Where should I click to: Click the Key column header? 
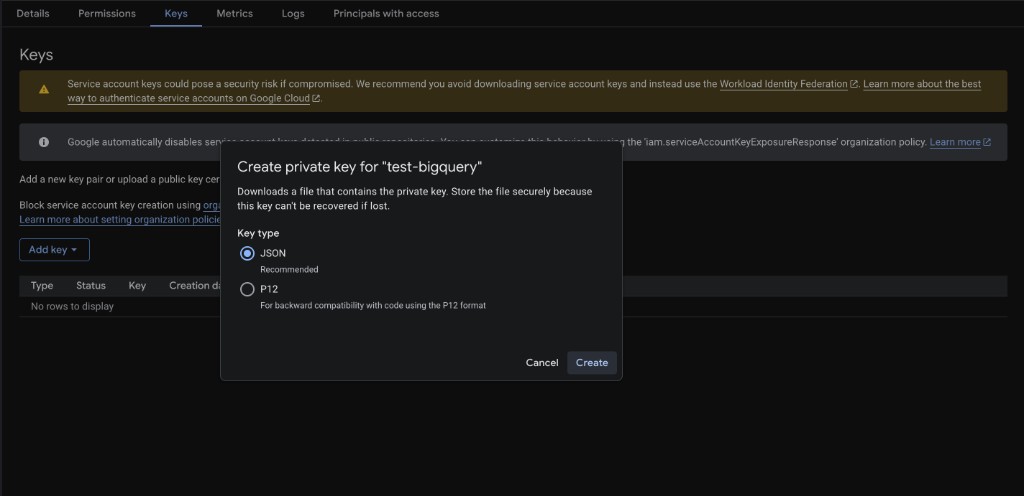tap(137, 286)
